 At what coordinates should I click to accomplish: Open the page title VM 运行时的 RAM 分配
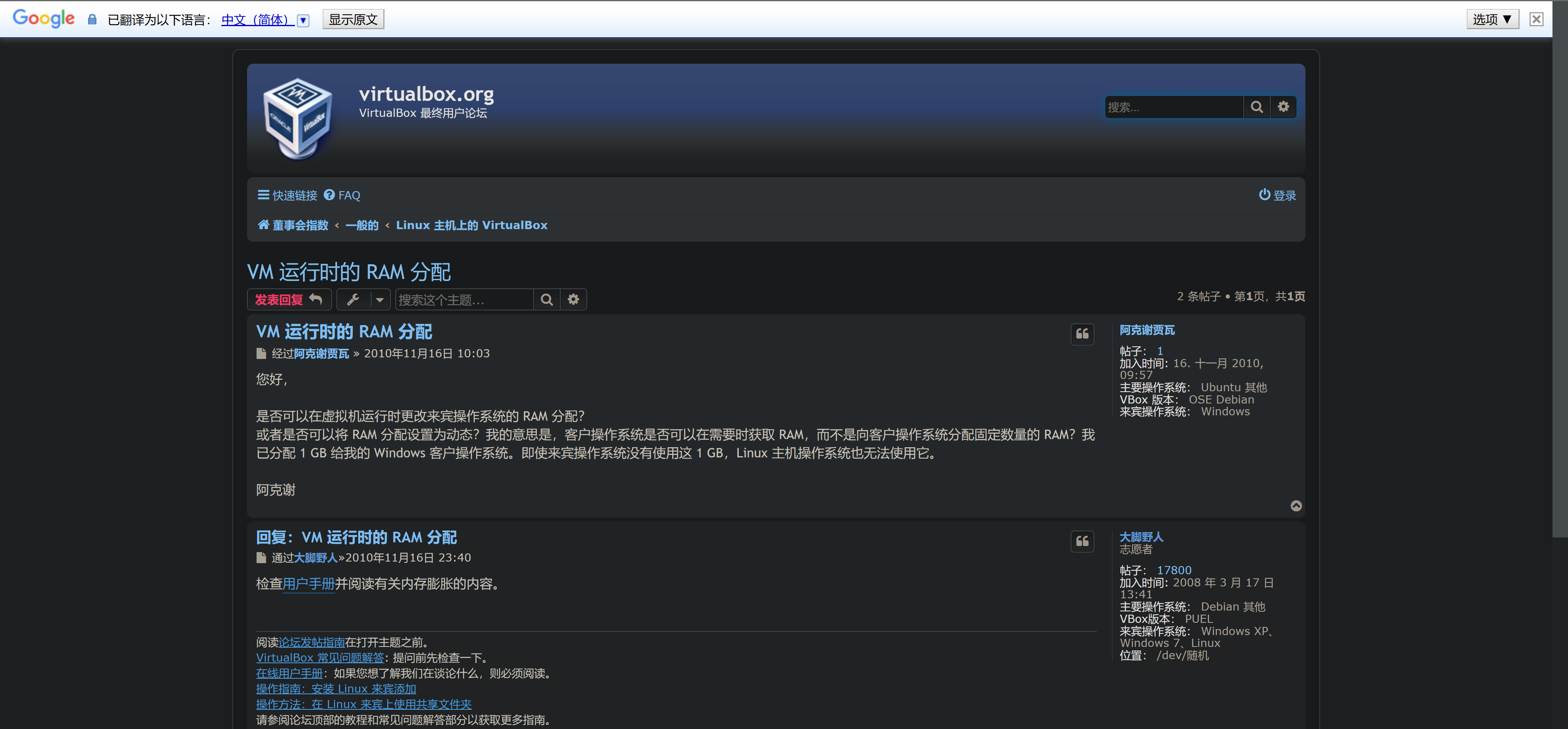pyautogui.click(x=349, y=272)
